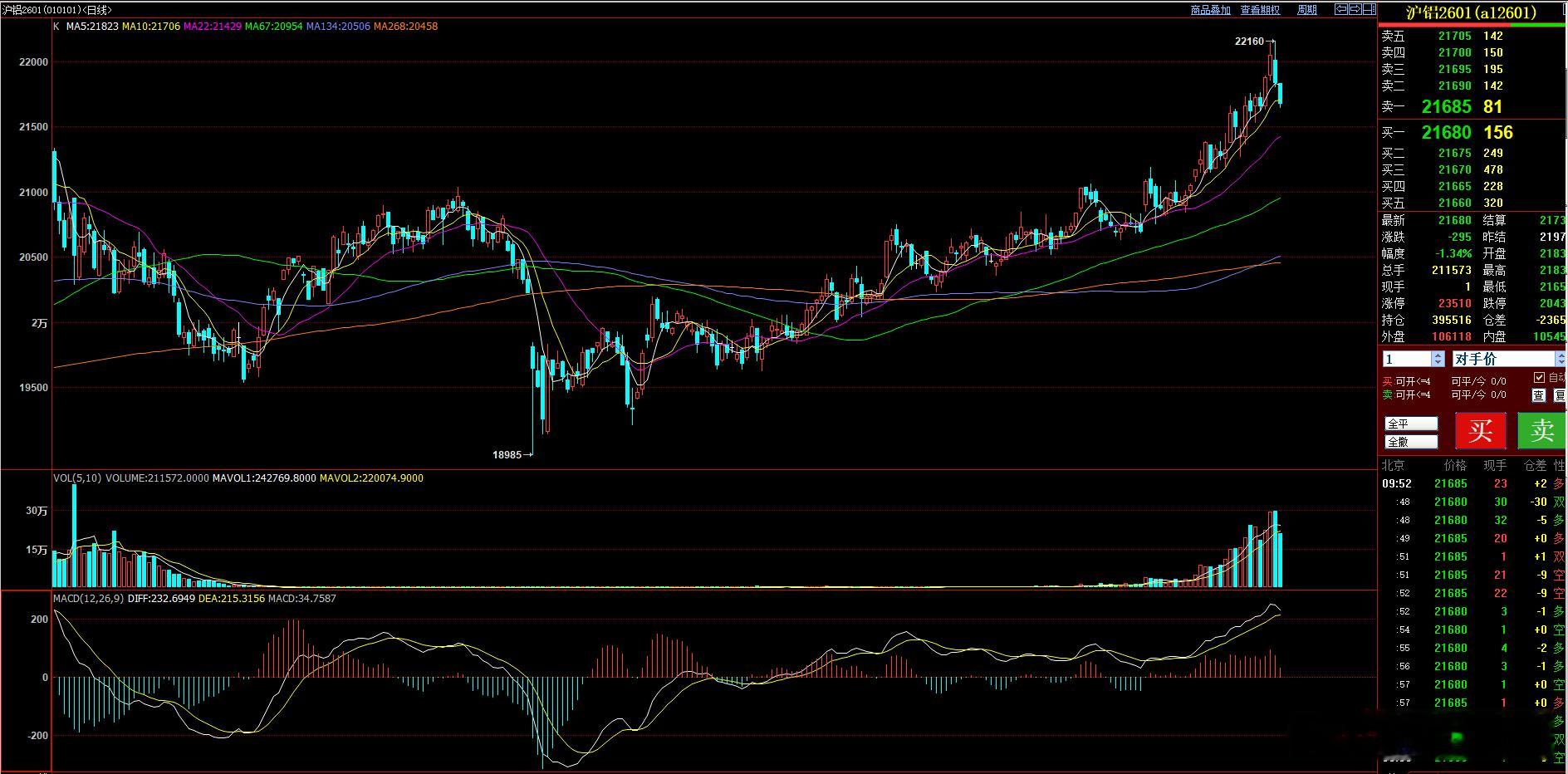Click the right arrow navigation icon
Screen dimensions: 1568x774
1355,9
